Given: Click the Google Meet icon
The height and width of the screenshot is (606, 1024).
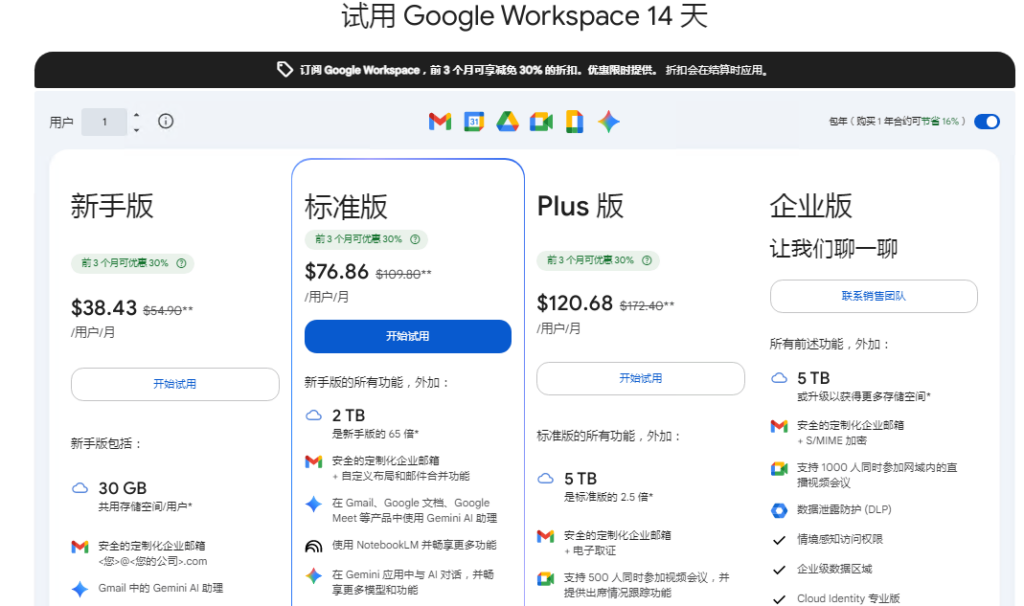Looking at the screenshot, I should click(x=541, y=122).
